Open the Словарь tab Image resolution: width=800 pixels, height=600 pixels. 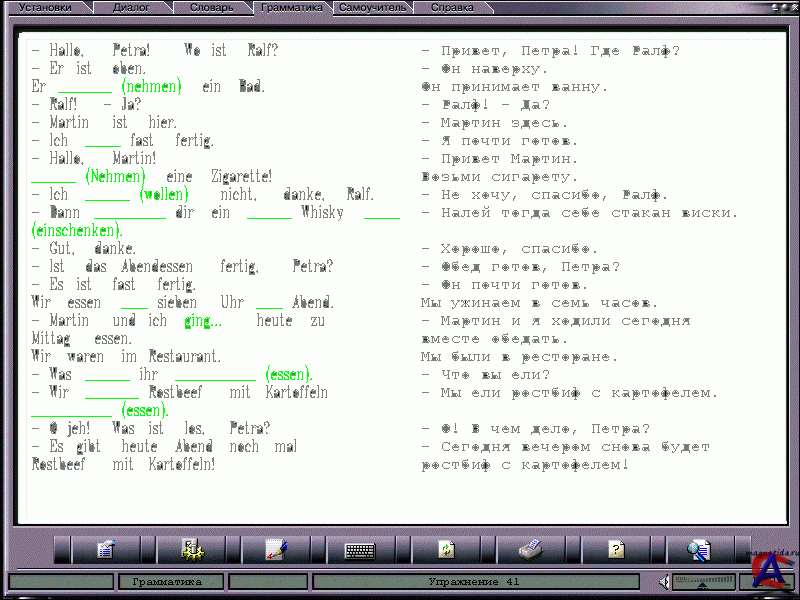(212, 7)
